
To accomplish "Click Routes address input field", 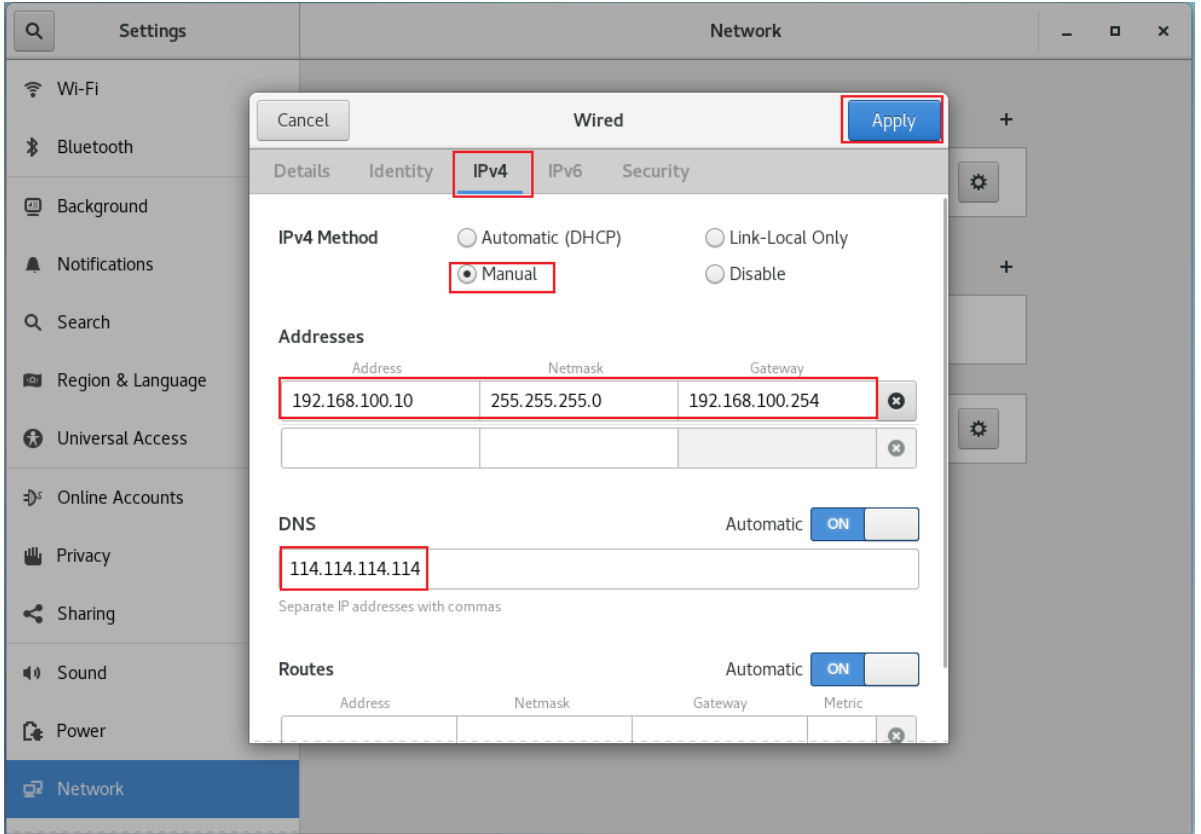I will tap(369, 730).
